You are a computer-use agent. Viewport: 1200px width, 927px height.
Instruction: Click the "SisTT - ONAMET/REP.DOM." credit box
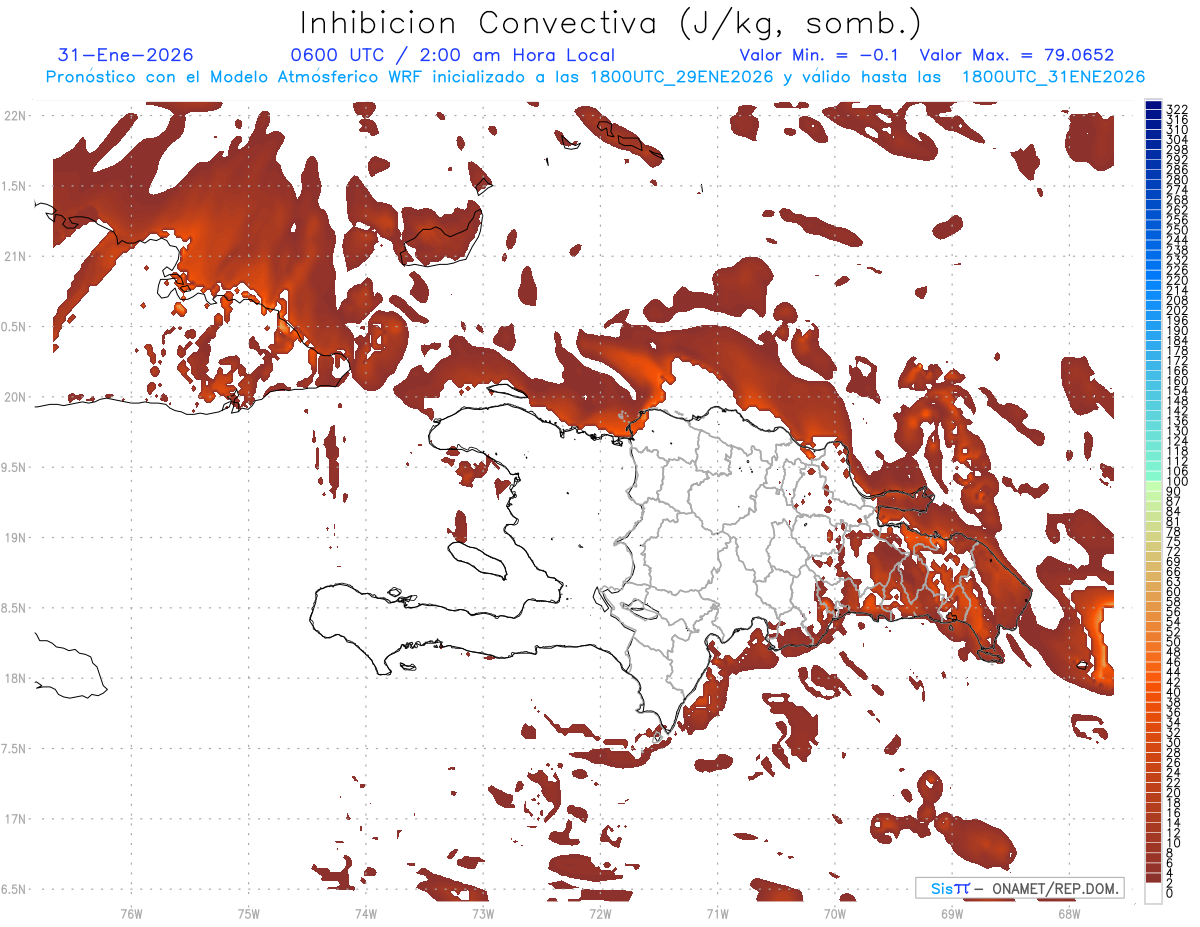[1019, 888]
